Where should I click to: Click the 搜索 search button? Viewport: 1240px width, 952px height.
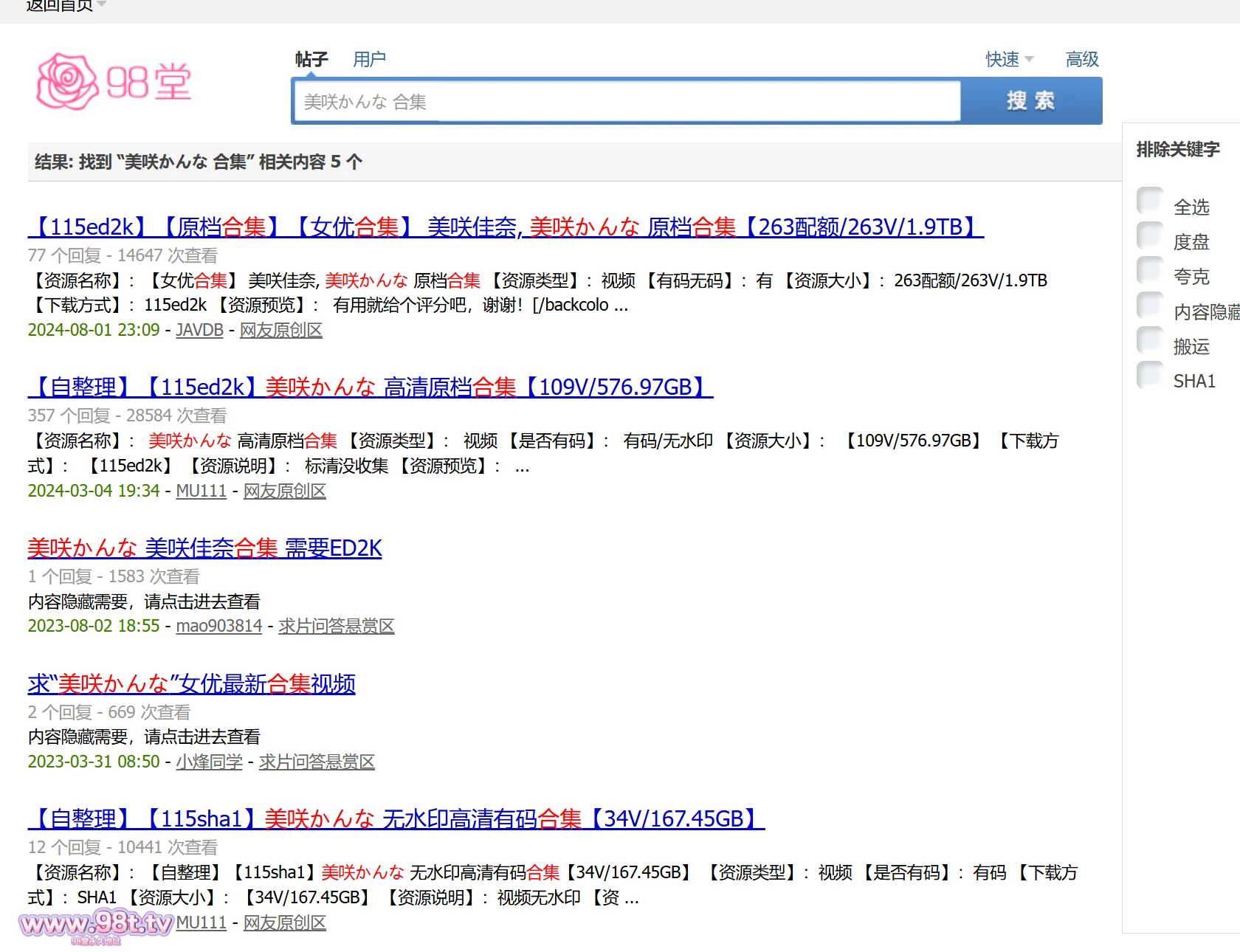click(1030, 101)
